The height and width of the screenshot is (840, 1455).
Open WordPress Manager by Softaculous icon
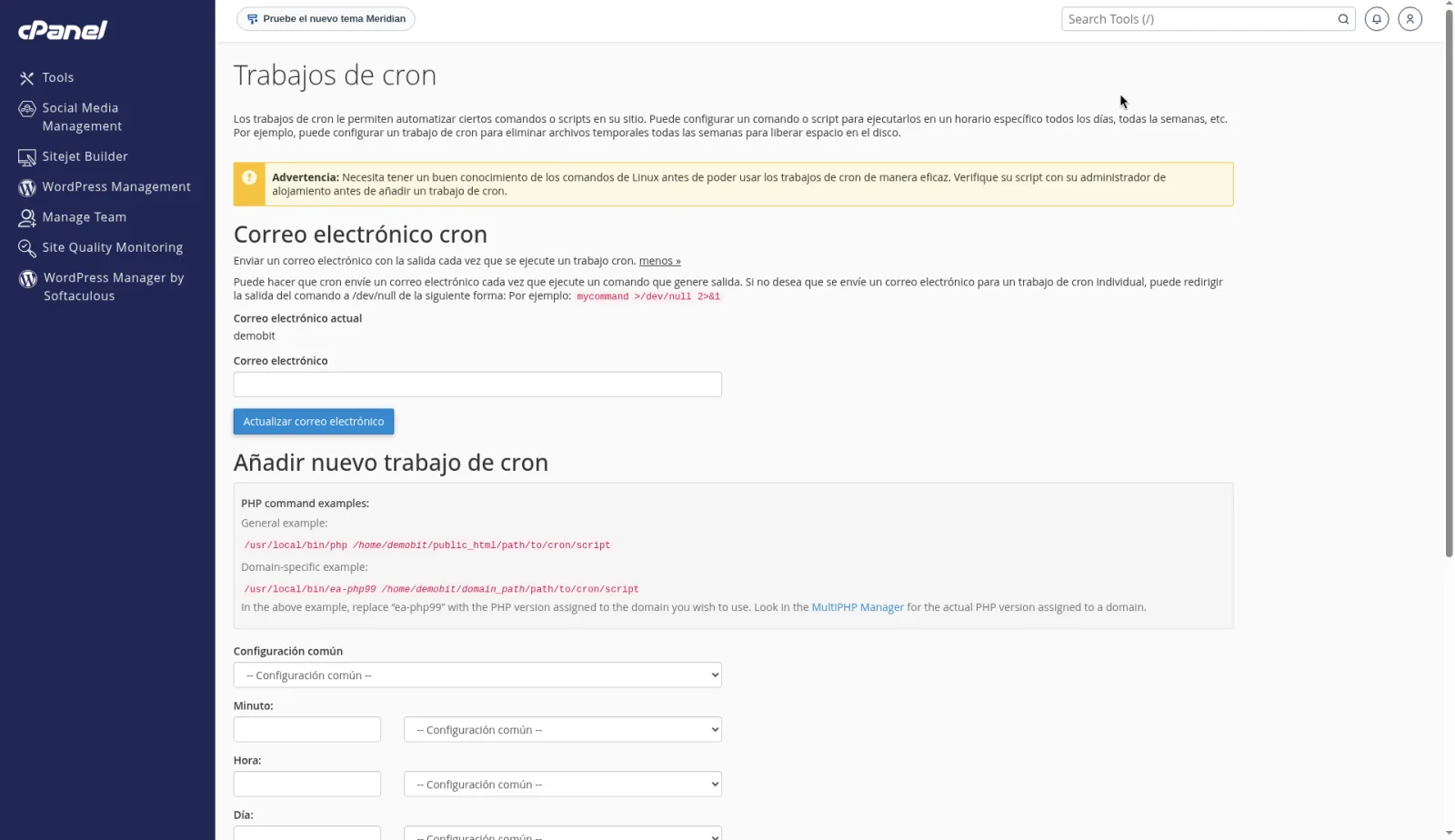tap(28, 279)
